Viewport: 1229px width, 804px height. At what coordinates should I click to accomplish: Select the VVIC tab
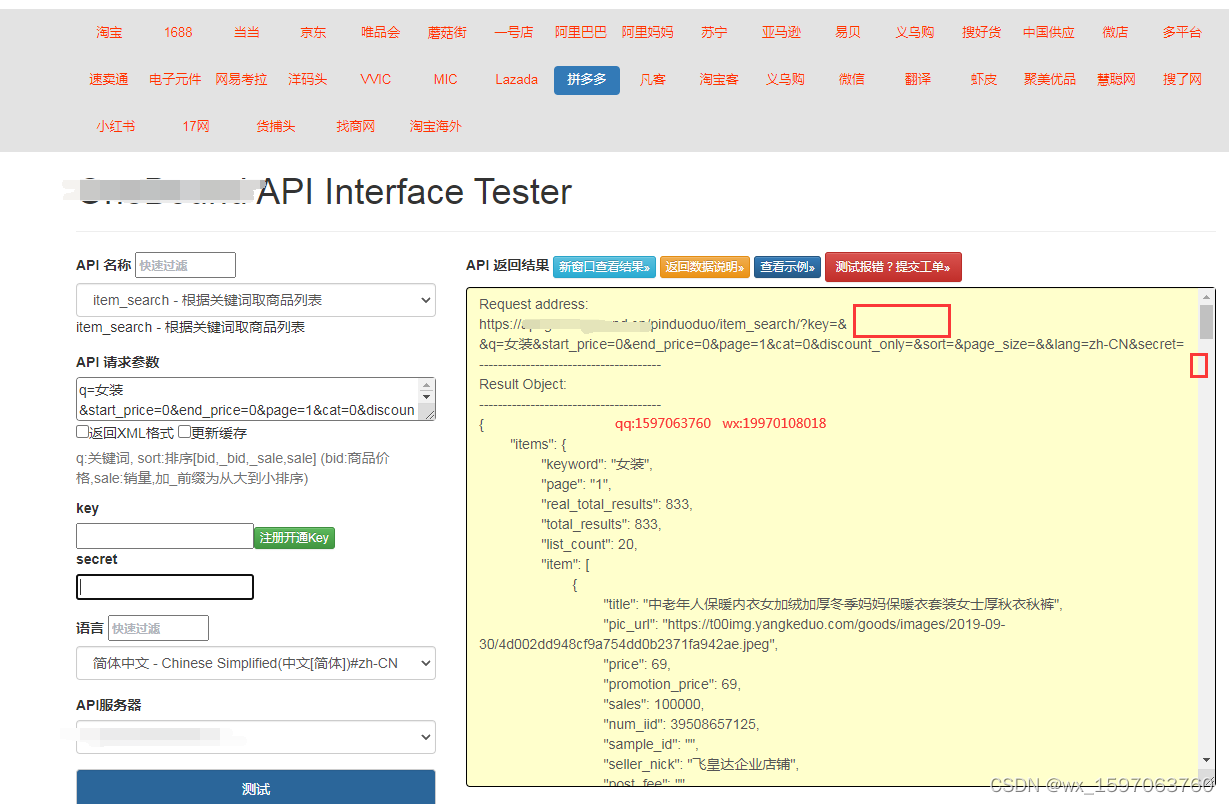click(x=376, y=79)
